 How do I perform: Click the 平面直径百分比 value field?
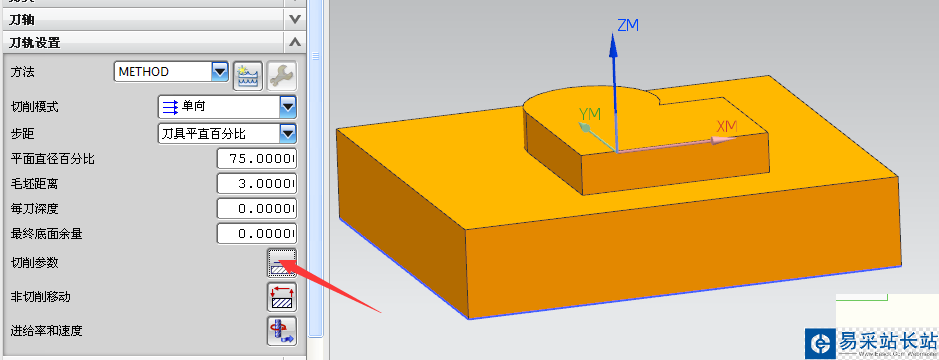click(257, 159)
